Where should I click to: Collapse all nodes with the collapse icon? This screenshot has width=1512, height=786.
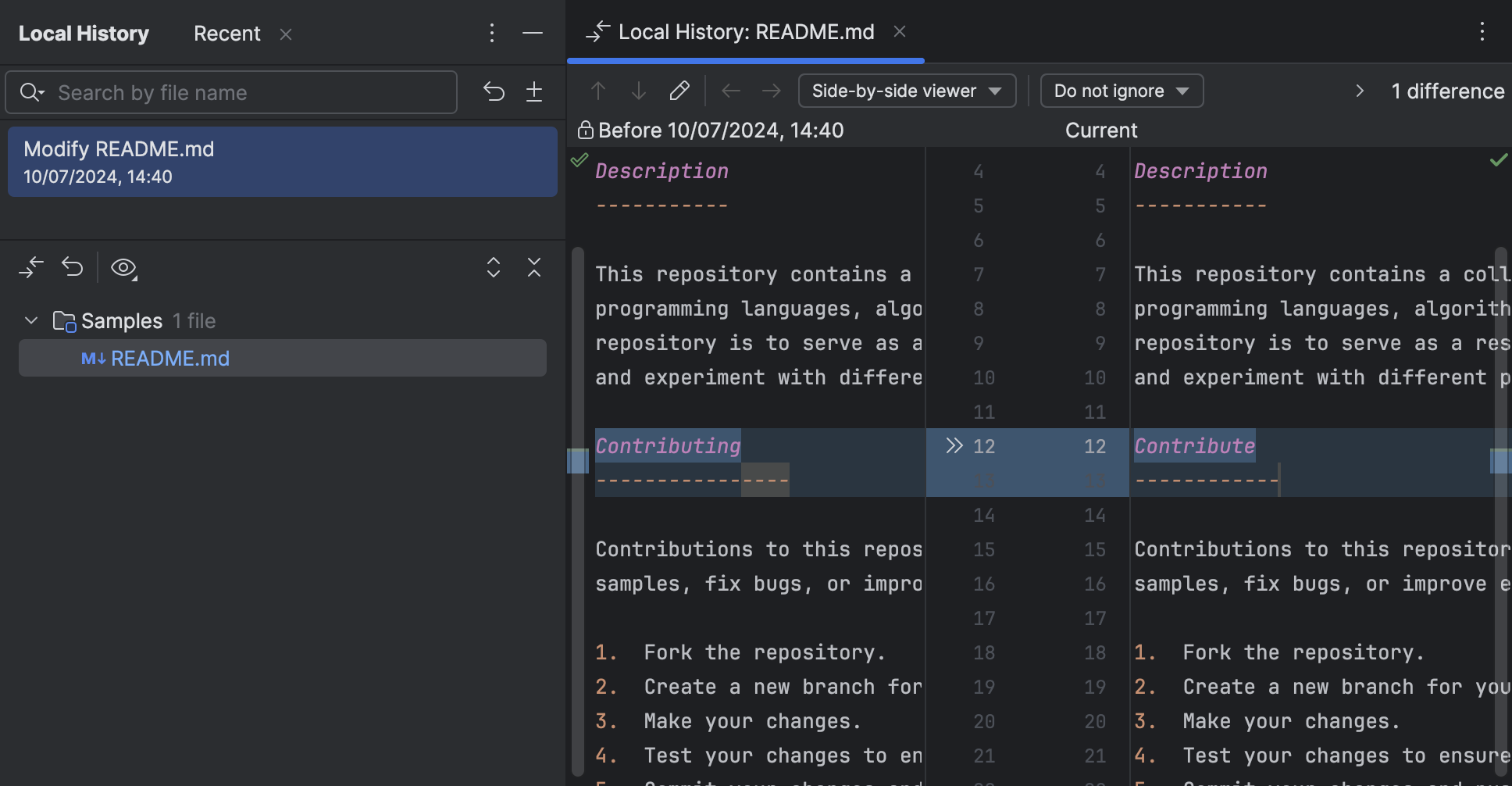point(534,268)
